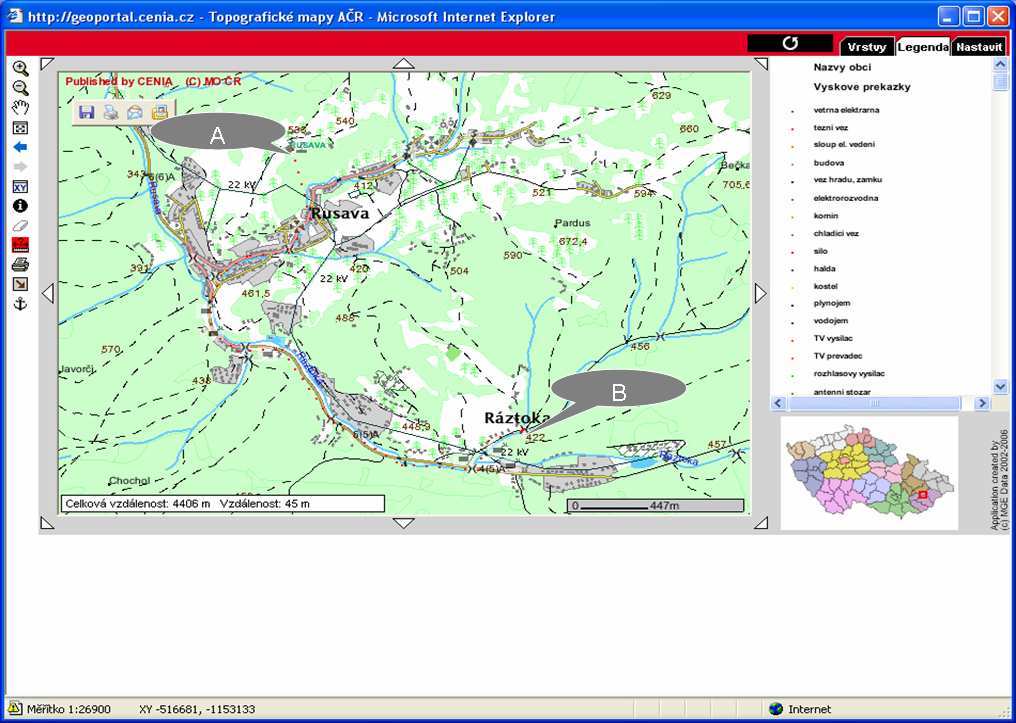Click the legend scroll left arrow

pos(779,403)
